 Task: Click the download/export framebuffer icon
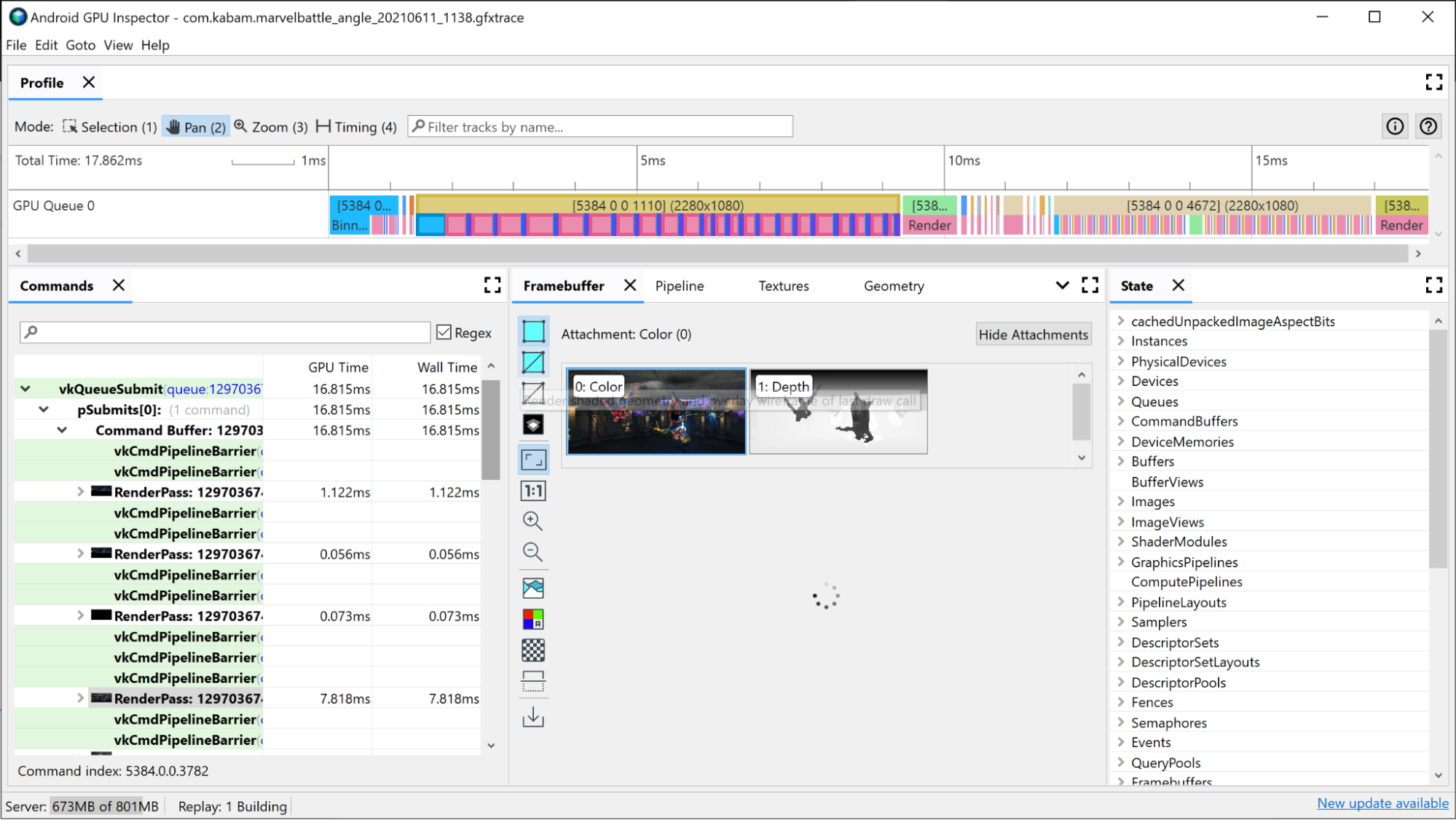tap(532, 716)
